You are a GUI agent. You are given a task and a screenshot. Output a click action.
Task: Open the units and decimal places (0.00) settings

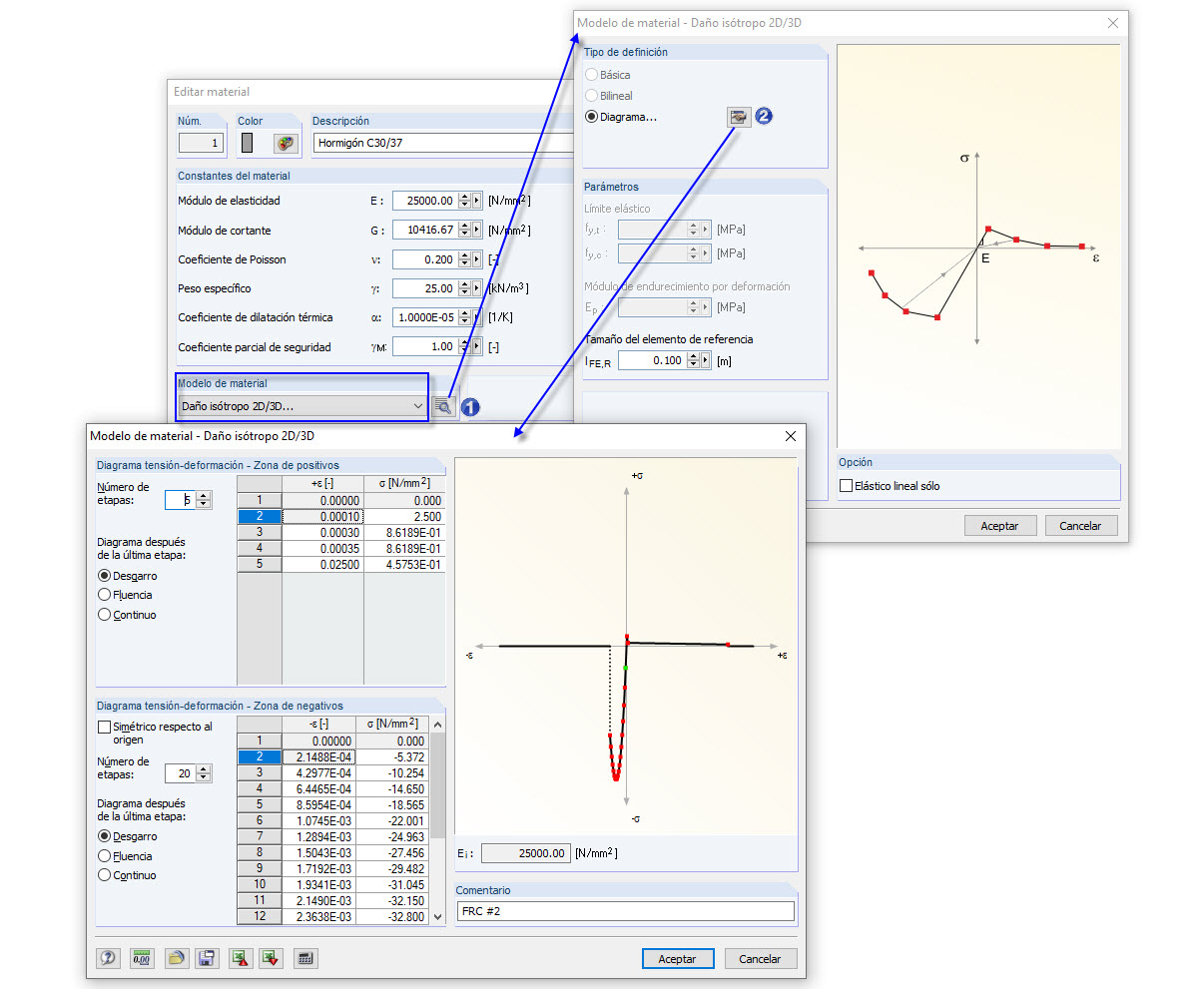pos(143,958)
